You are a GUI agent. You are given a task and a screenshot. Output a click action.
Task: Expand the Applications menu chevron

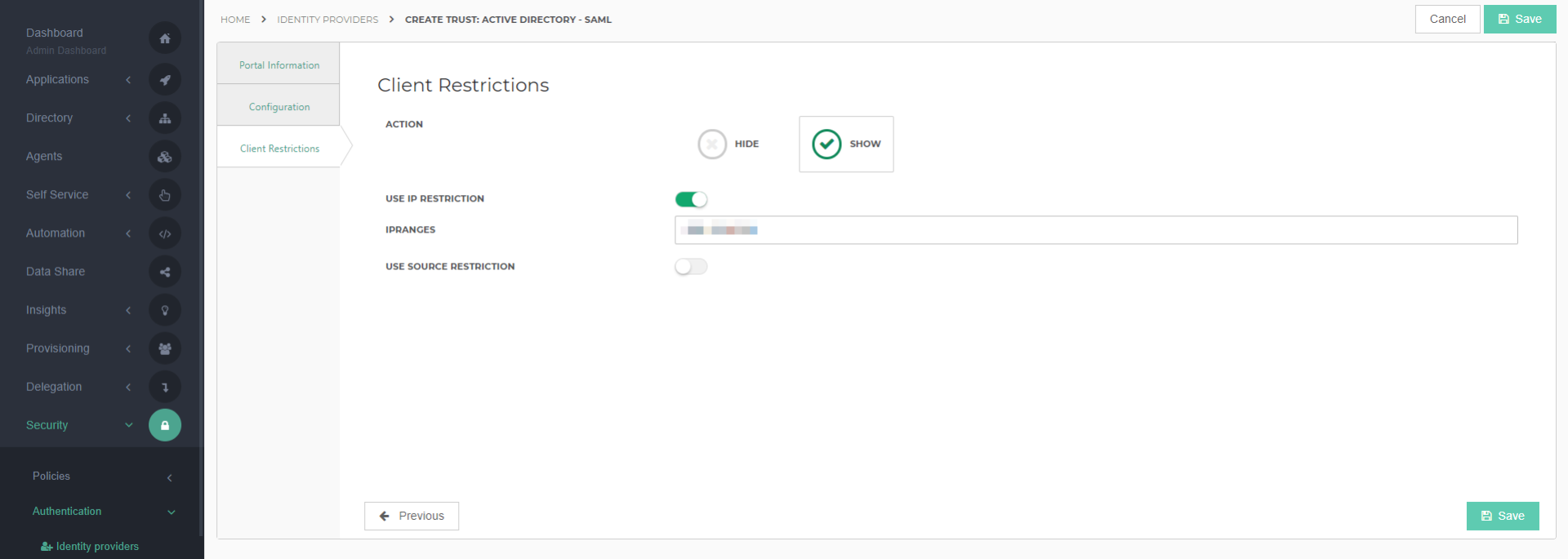click(x=128, y=80)
